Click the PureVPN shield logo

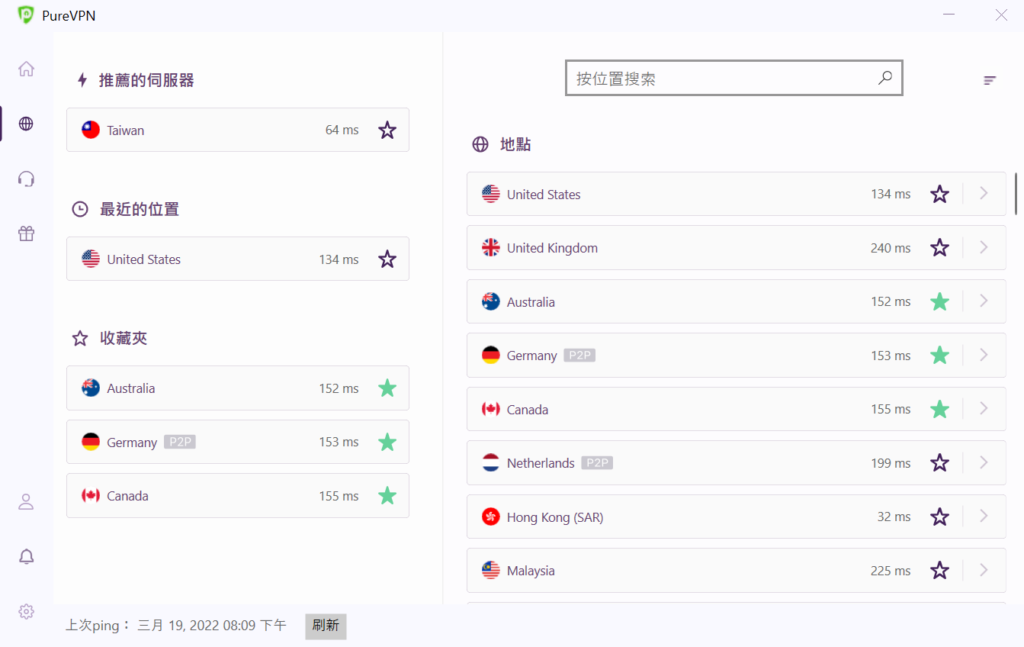tap(25, 15)
